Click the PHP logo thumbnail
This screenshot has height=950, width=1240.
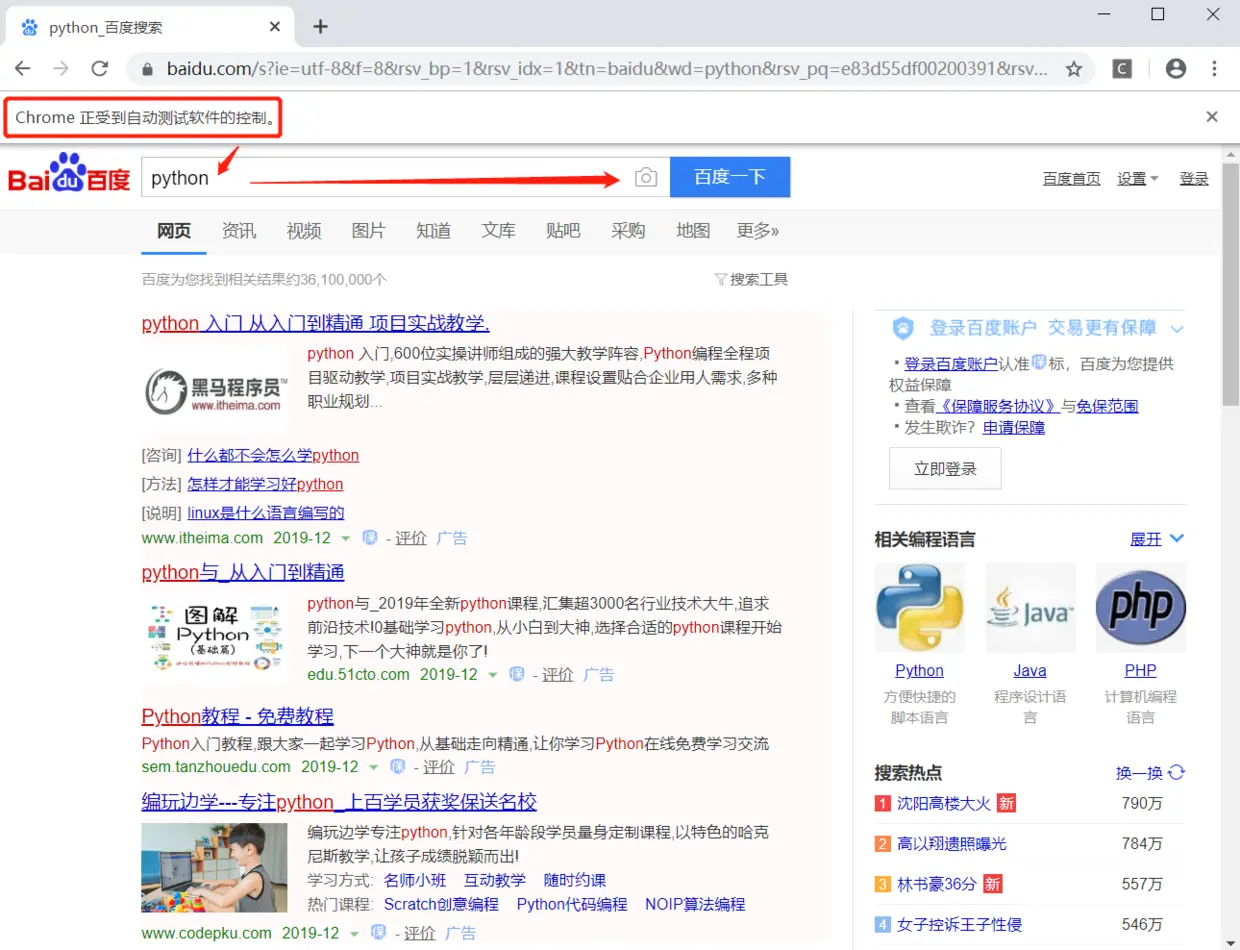pyautogui.click(x=1141, y=608)
